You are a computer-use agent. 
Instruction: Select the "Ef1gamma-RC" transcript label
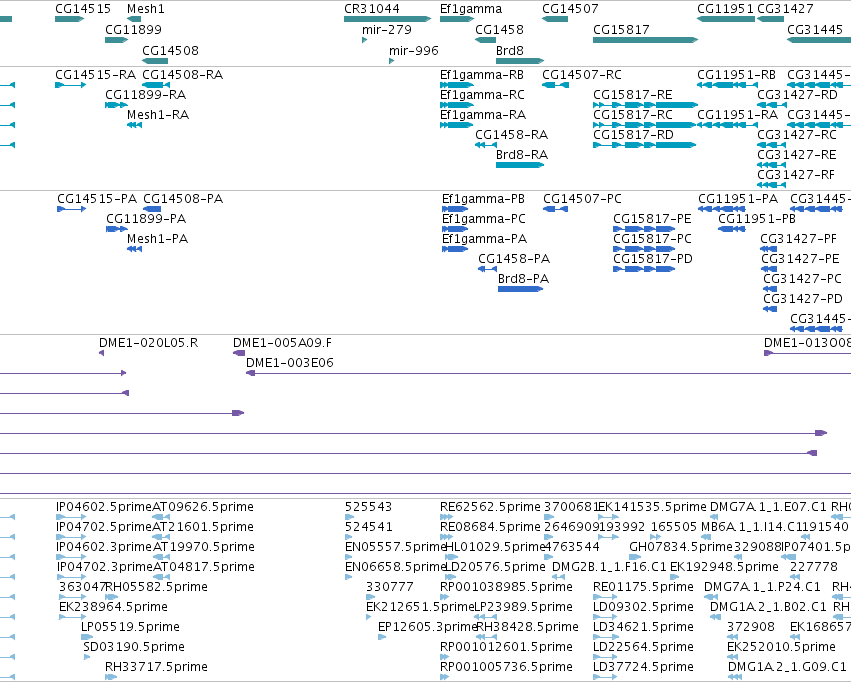click(x=482, y=94)
